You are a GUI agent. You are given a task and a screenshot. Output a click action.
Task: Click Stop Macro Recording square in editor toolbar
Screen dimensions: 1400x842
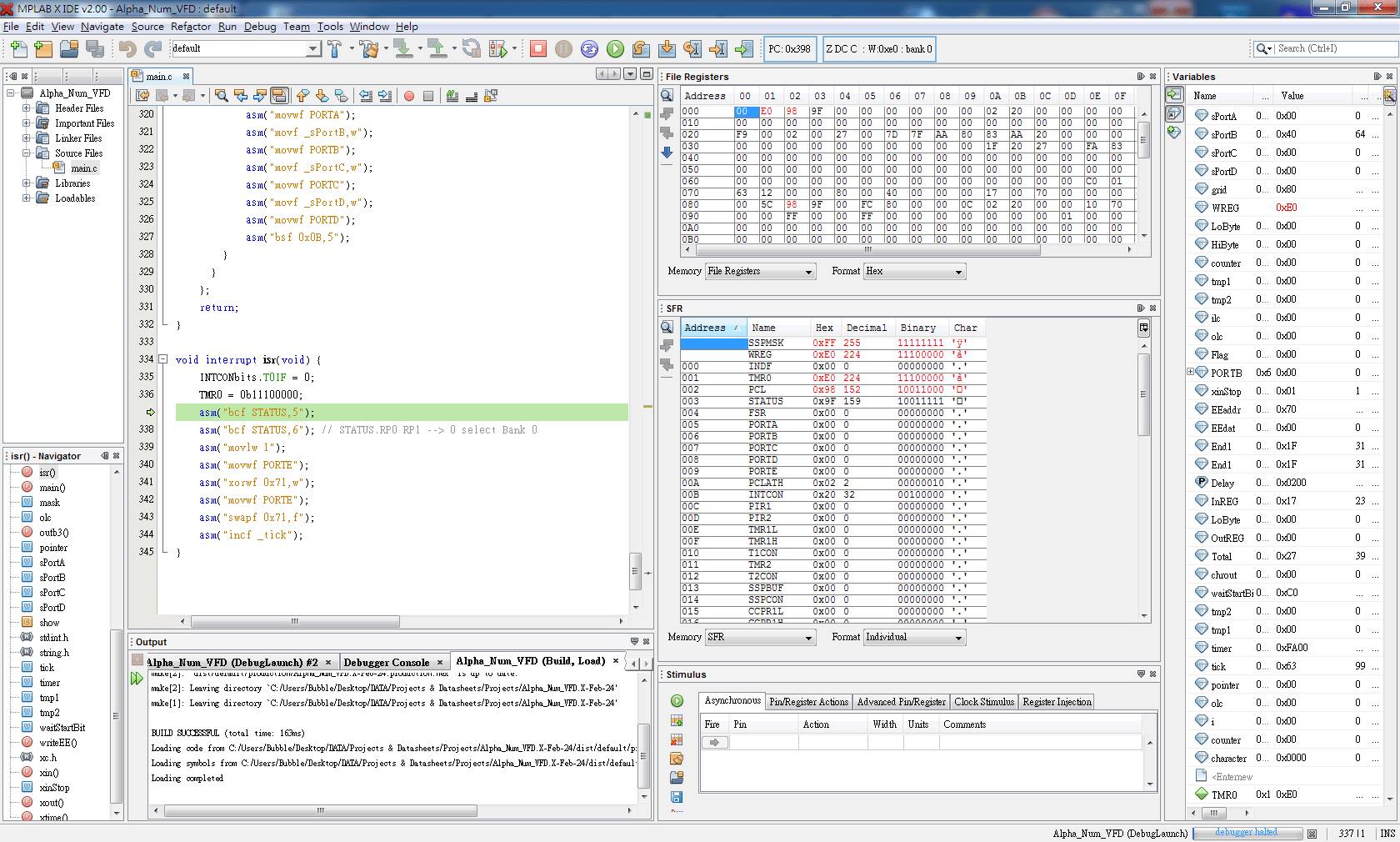[428, 96]
